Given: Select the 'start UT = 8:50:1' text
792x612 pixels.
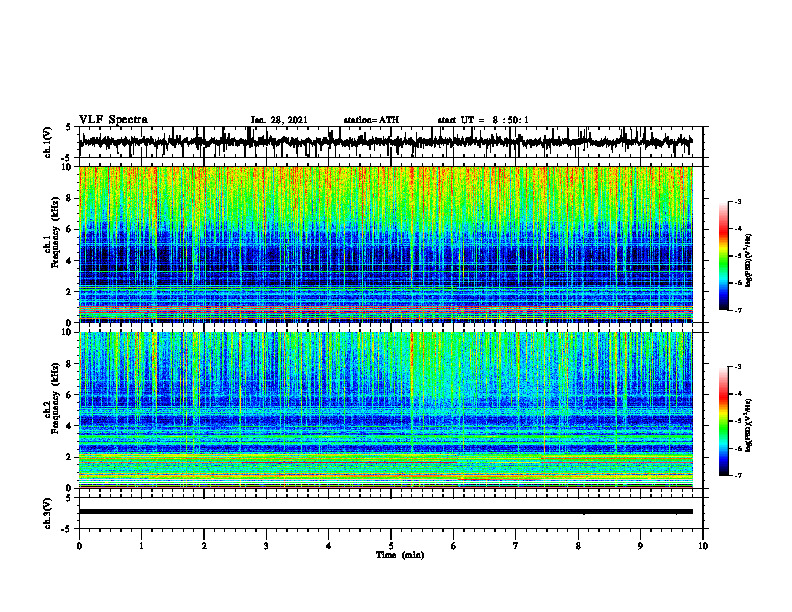Looking at the screenshot, I should click(483, 120).
